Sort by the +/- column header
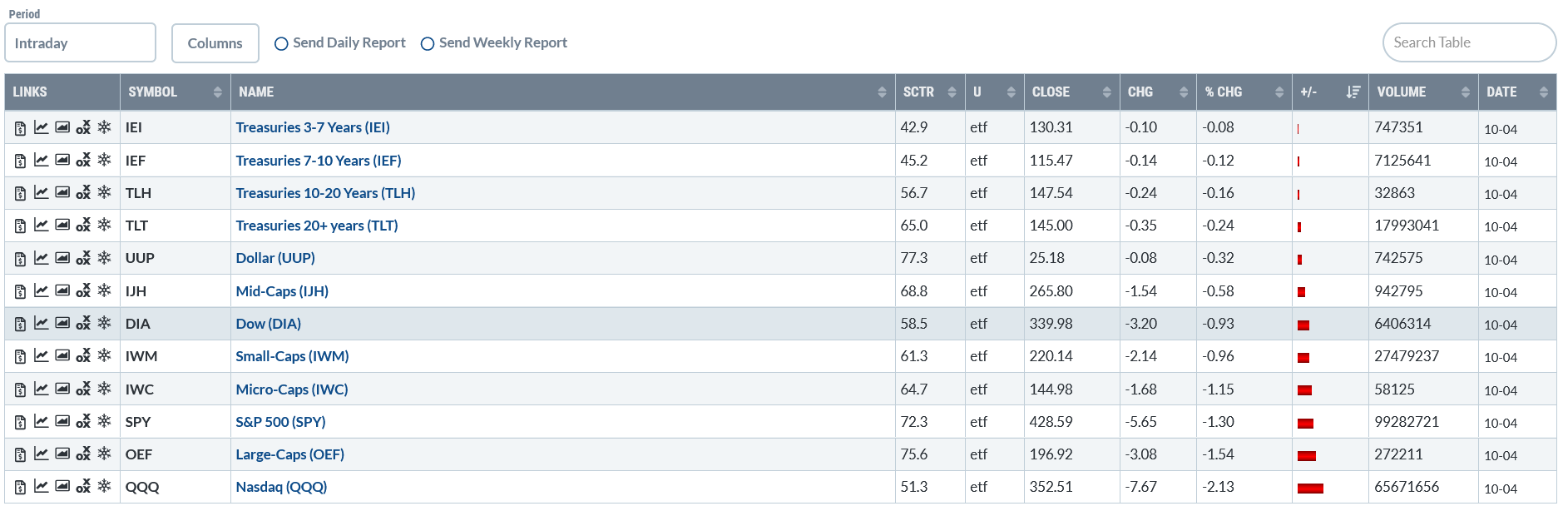Viewport: 1568px width, 506px height. tap(1330, 92)
